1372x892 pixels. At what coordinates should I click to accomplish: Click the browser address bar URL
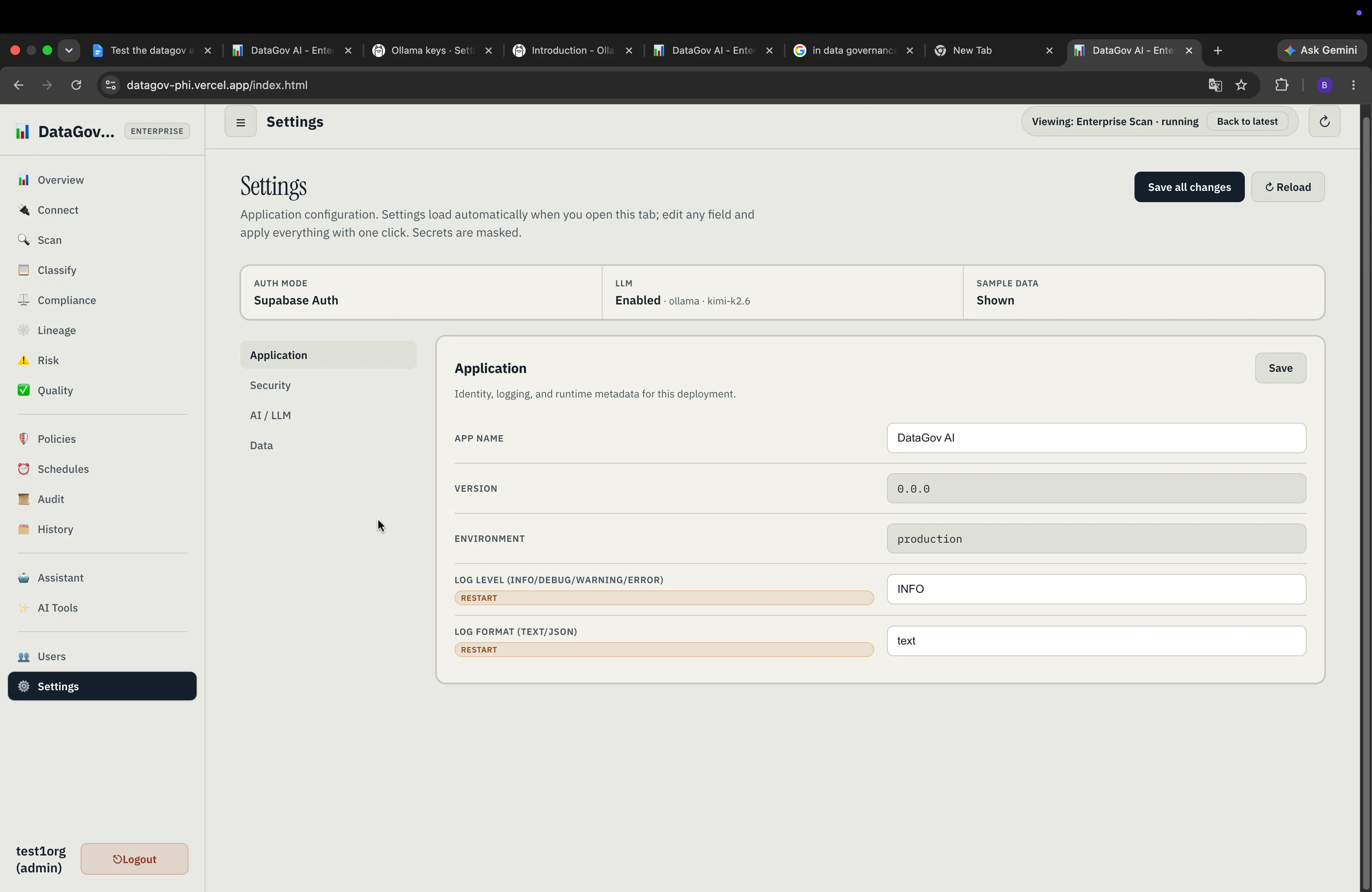pos(217,85)
